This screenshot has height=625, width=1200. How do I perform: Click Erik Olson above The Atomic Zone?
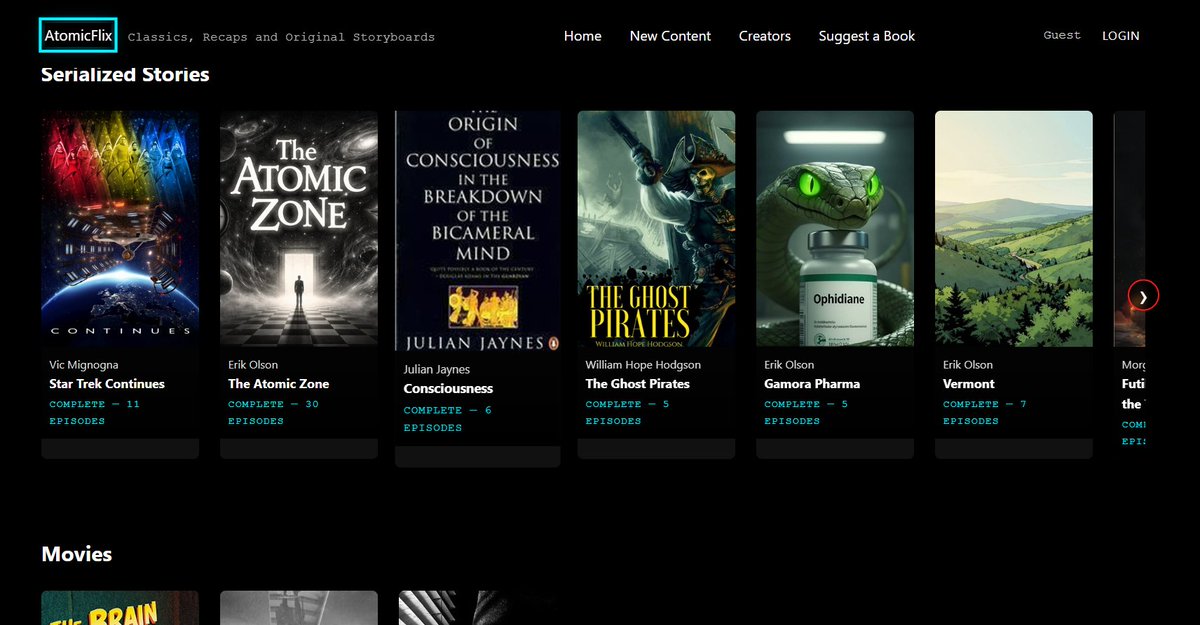click(x=253, y=365)
